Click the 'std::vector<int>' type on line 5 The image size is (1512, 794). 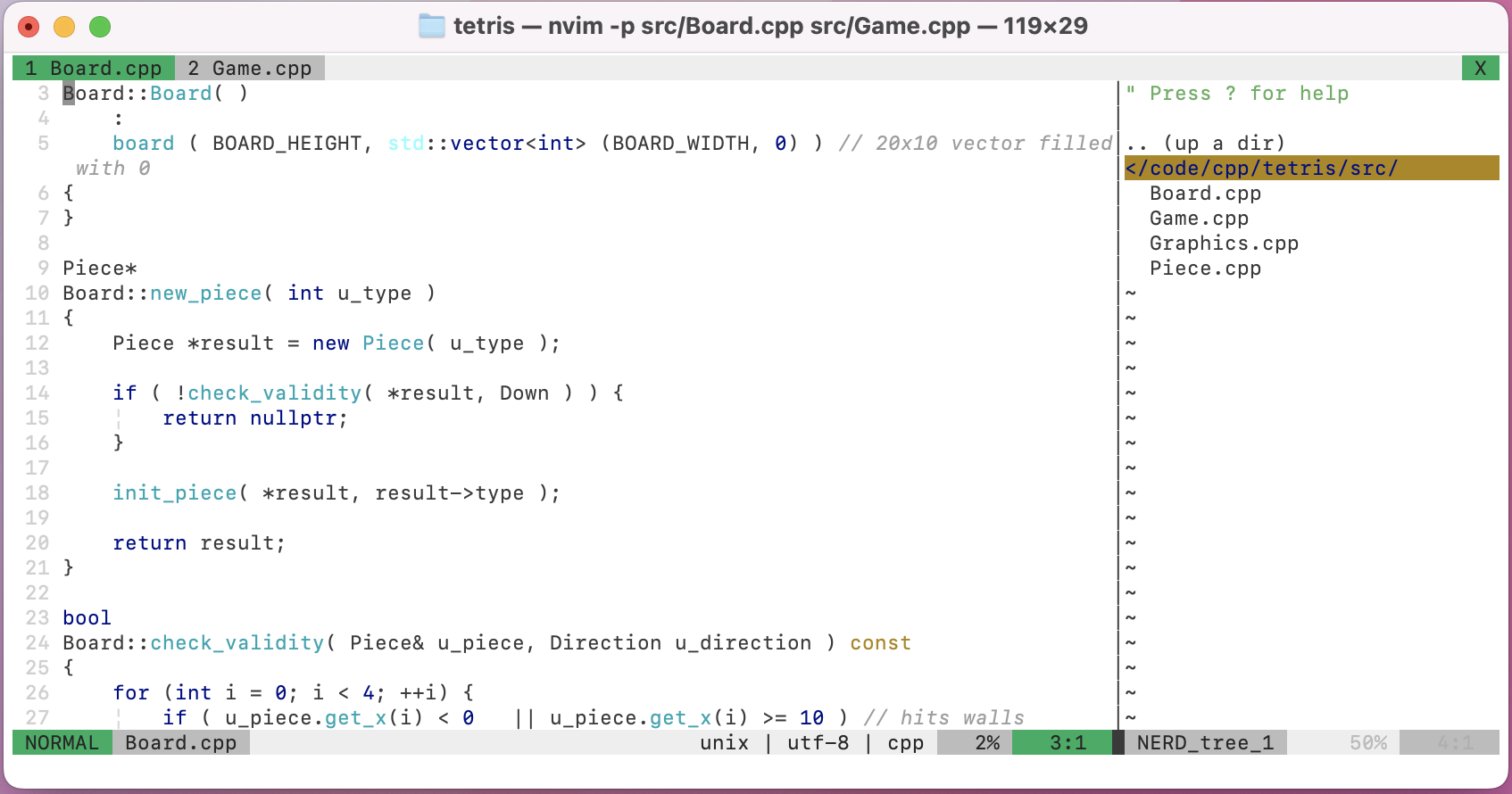tap(487, 144)
